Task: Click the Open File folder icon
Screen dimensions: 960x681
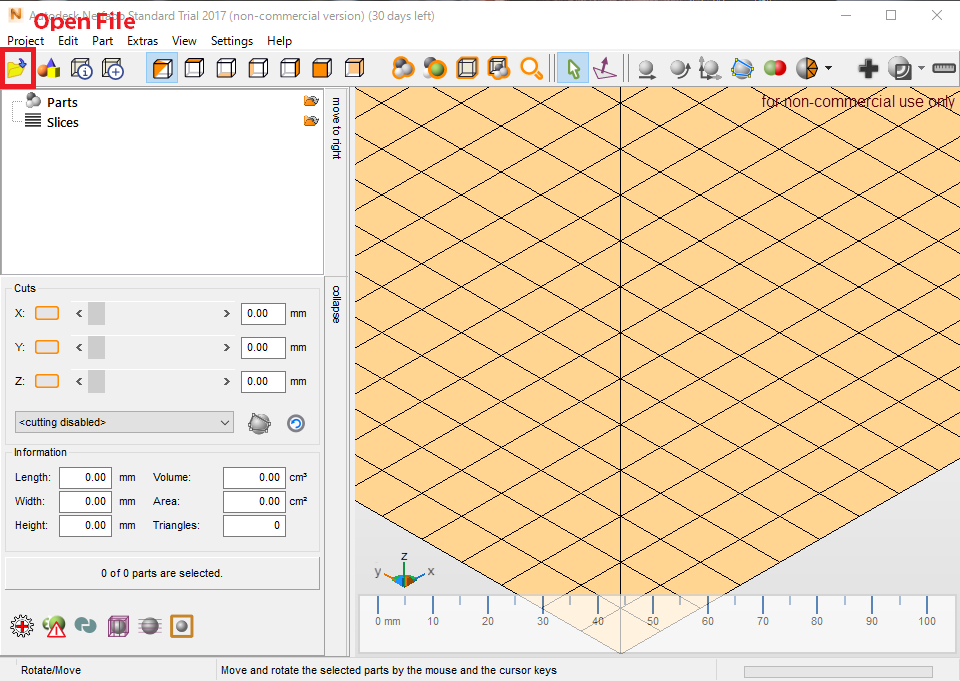Action: (17, 67)
